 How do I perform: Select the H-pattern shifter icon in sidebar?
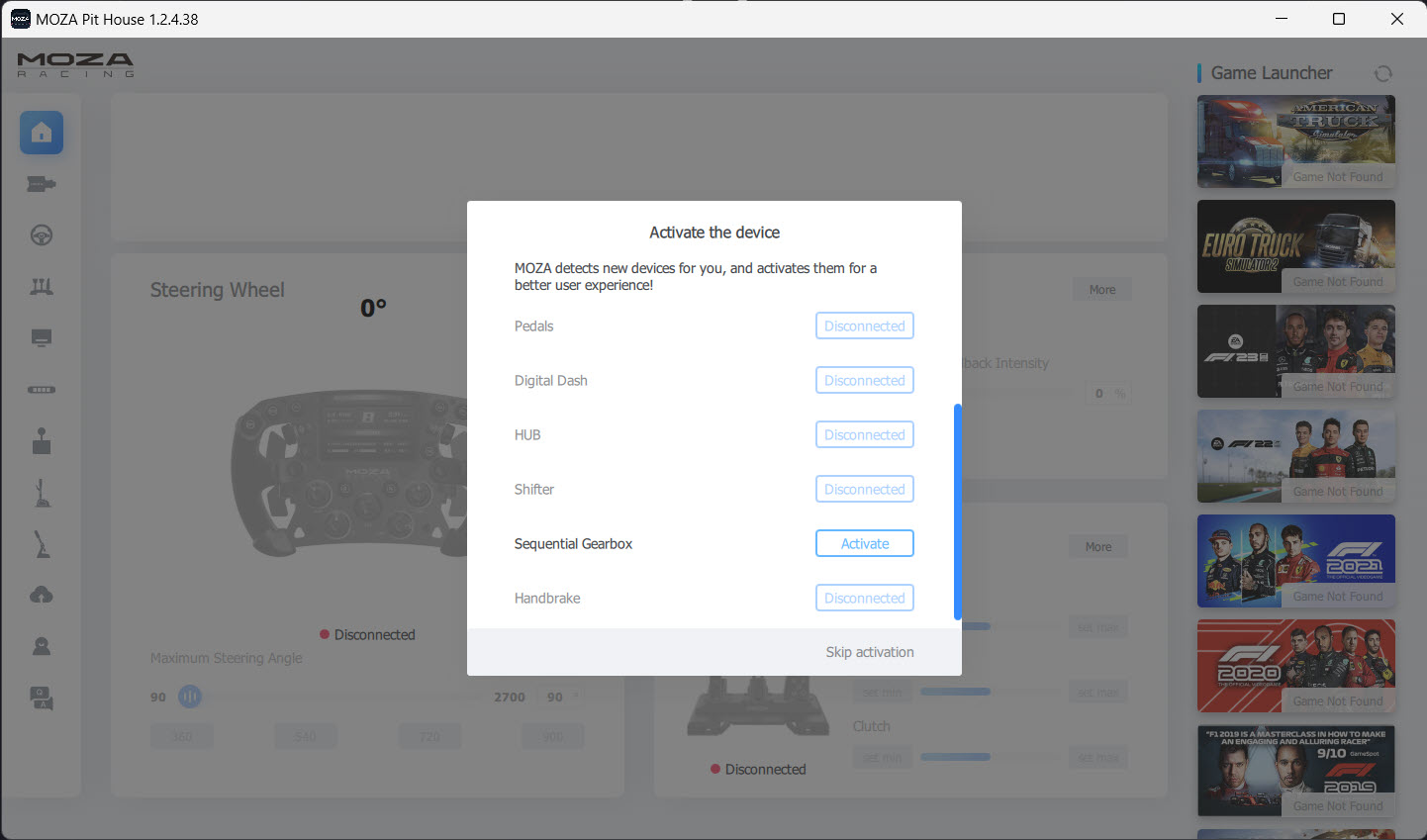(x=42, y=441)
